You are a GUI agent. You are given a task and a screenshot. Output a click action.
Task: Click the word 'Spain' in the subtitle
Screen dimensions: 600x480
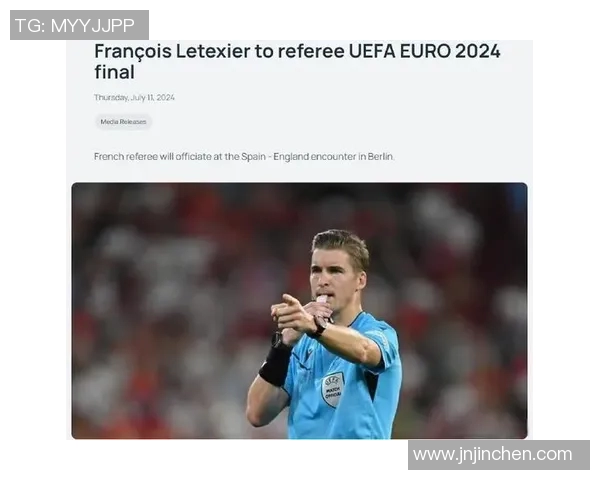pyautogui.click(x=253, y=157)
